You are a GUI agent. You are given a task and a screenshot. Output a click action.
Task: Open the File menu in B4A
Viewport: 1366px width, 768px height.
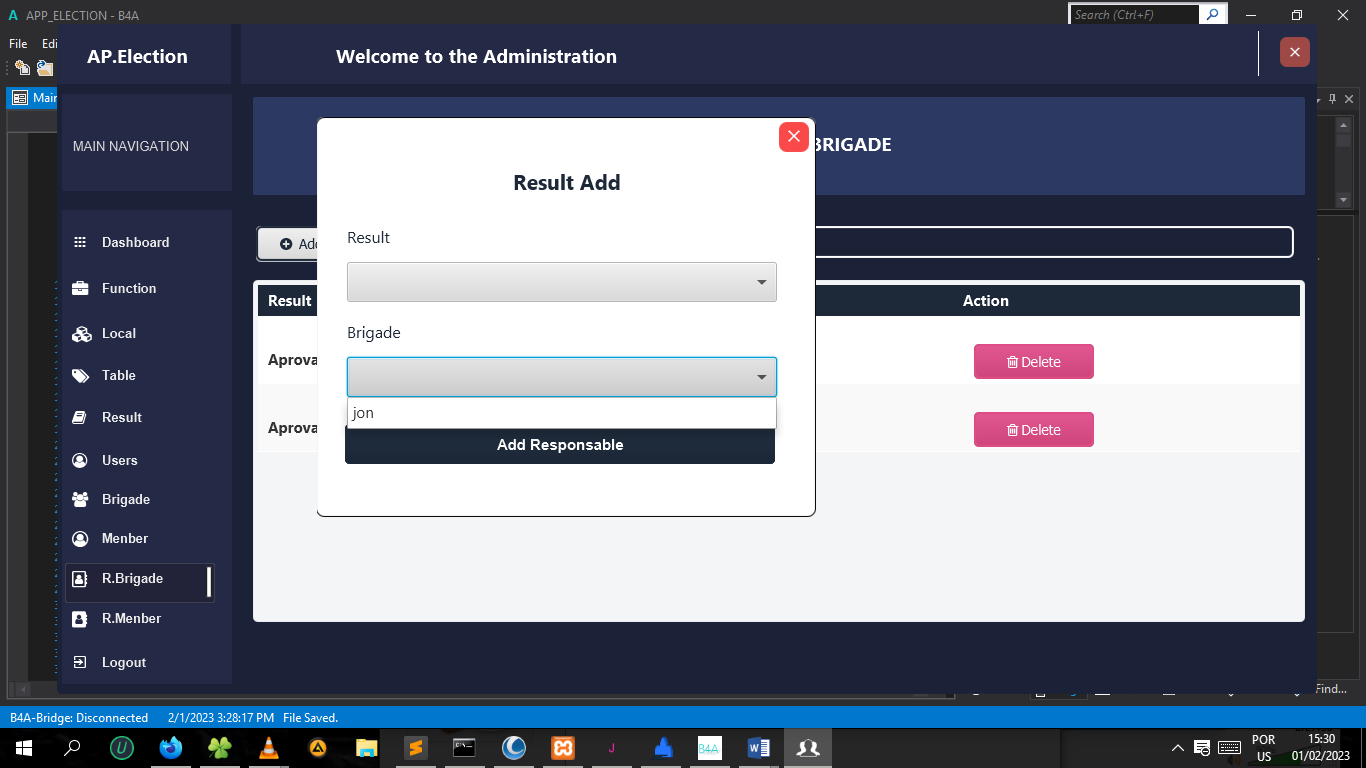click(18, 44)
